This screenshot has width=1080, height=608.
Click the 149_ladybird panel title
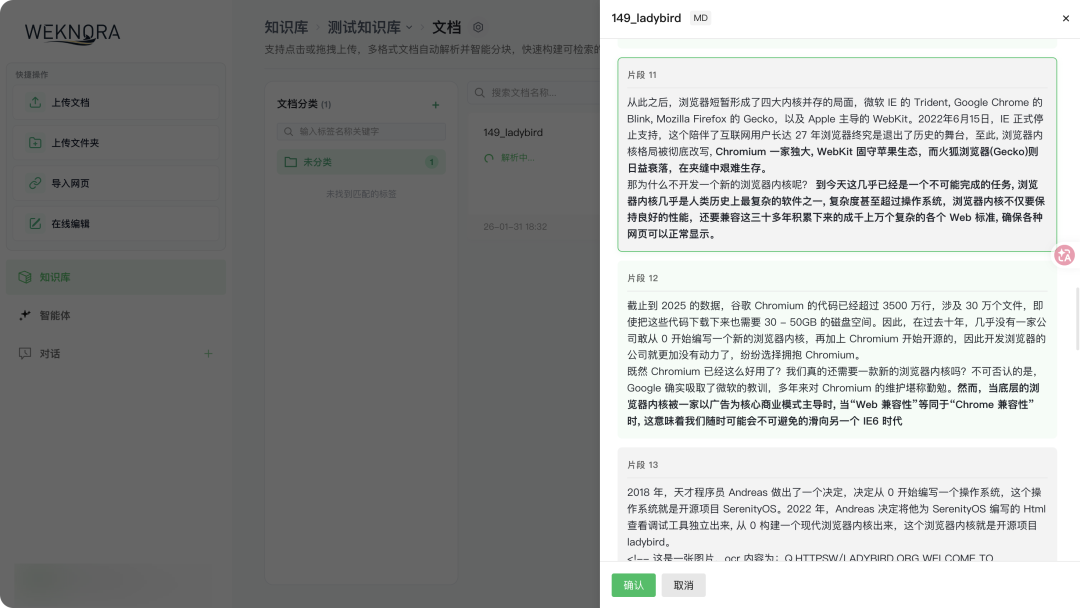pos(646,18)
